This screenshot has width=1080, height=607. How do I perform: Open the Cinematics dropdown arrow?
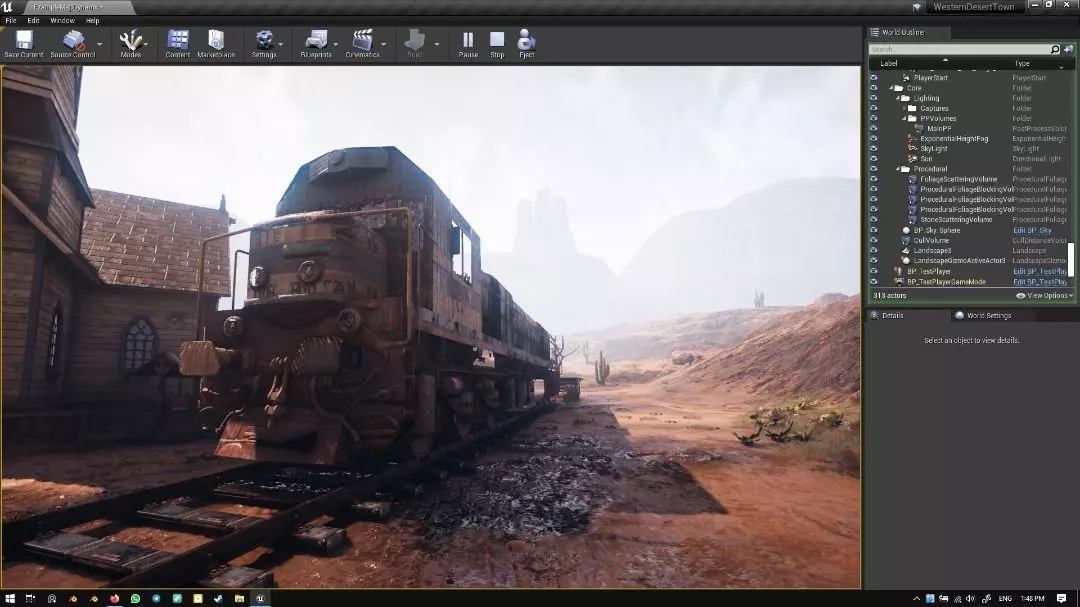coord(384,44)
